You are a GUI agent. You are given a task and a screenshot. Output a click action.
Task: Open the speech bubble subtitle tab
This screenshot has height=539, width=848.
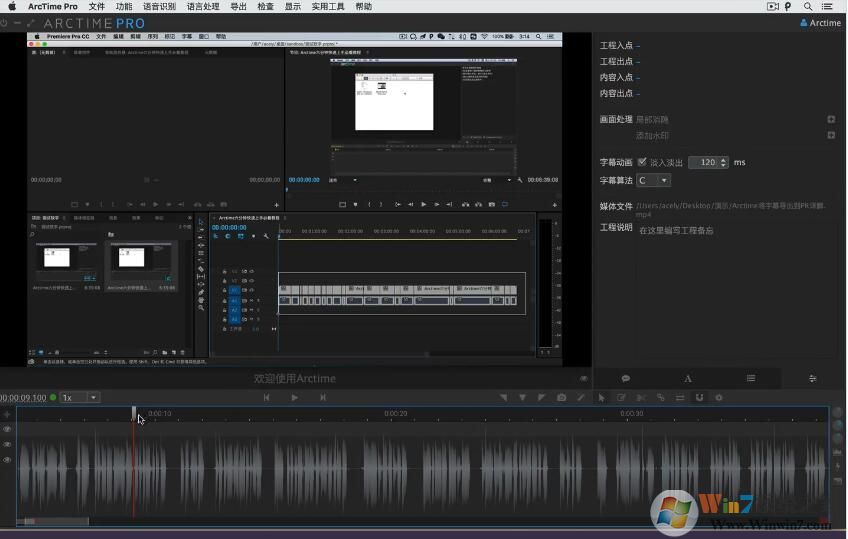point(625,379)
